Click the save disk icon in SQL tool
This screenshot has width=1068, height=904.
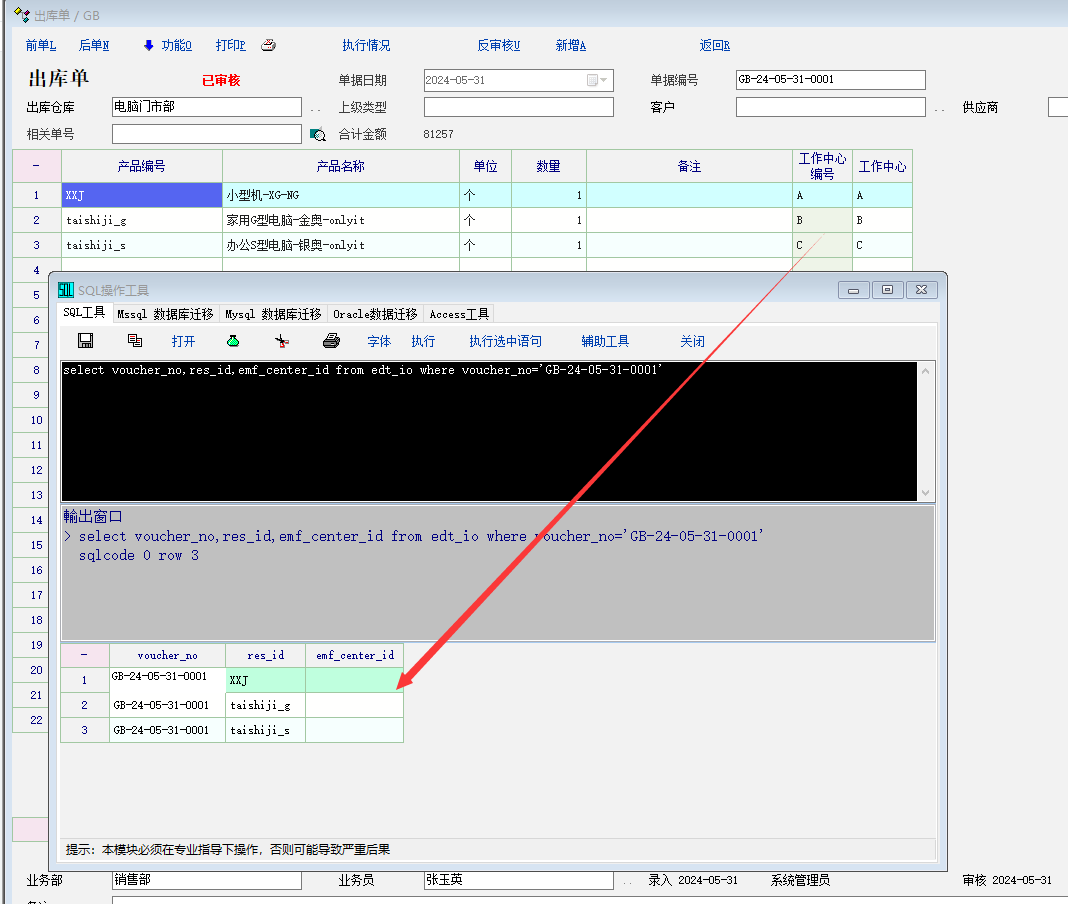coord(86,341)
